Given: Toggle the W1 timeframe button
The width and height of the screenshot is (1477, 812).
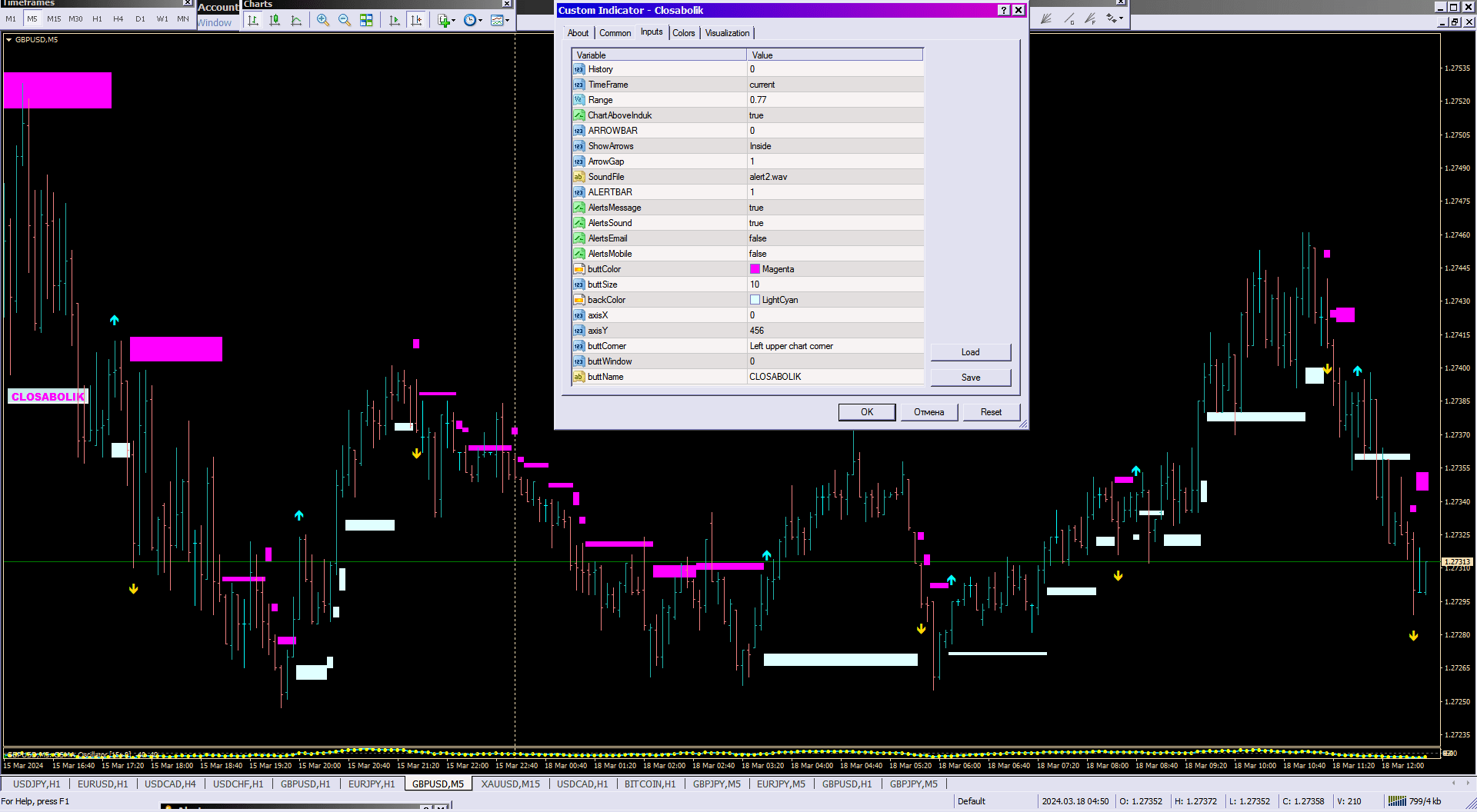Looking at the screenshot, I should [x=162, y=19].
